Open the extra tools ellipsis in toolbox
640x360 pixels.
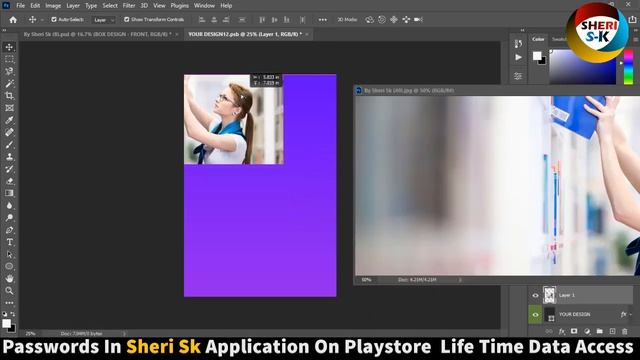point(9,303)
